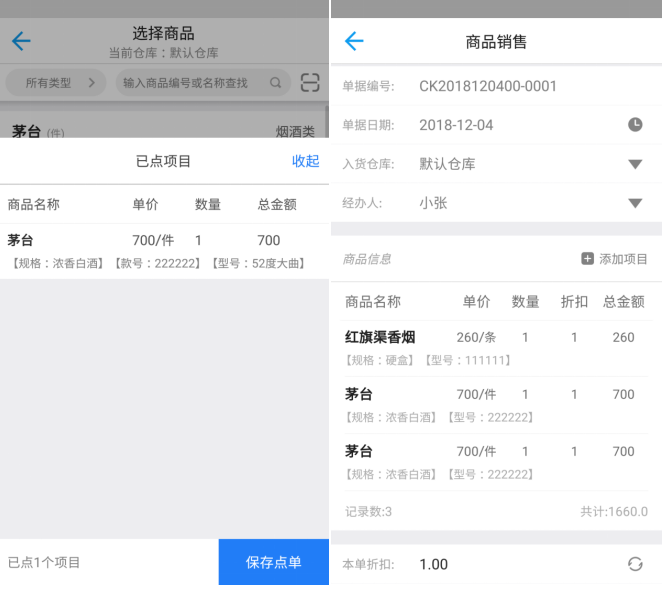The height and width of the screenshot is (595, 664).
Task: Tap the refresh icon beside 本单折扣
Action: point(635,564)
